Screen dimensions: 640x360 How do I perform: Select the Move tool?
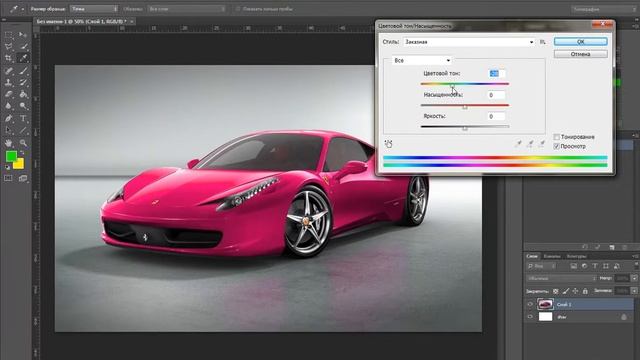[x=23, y=36]
